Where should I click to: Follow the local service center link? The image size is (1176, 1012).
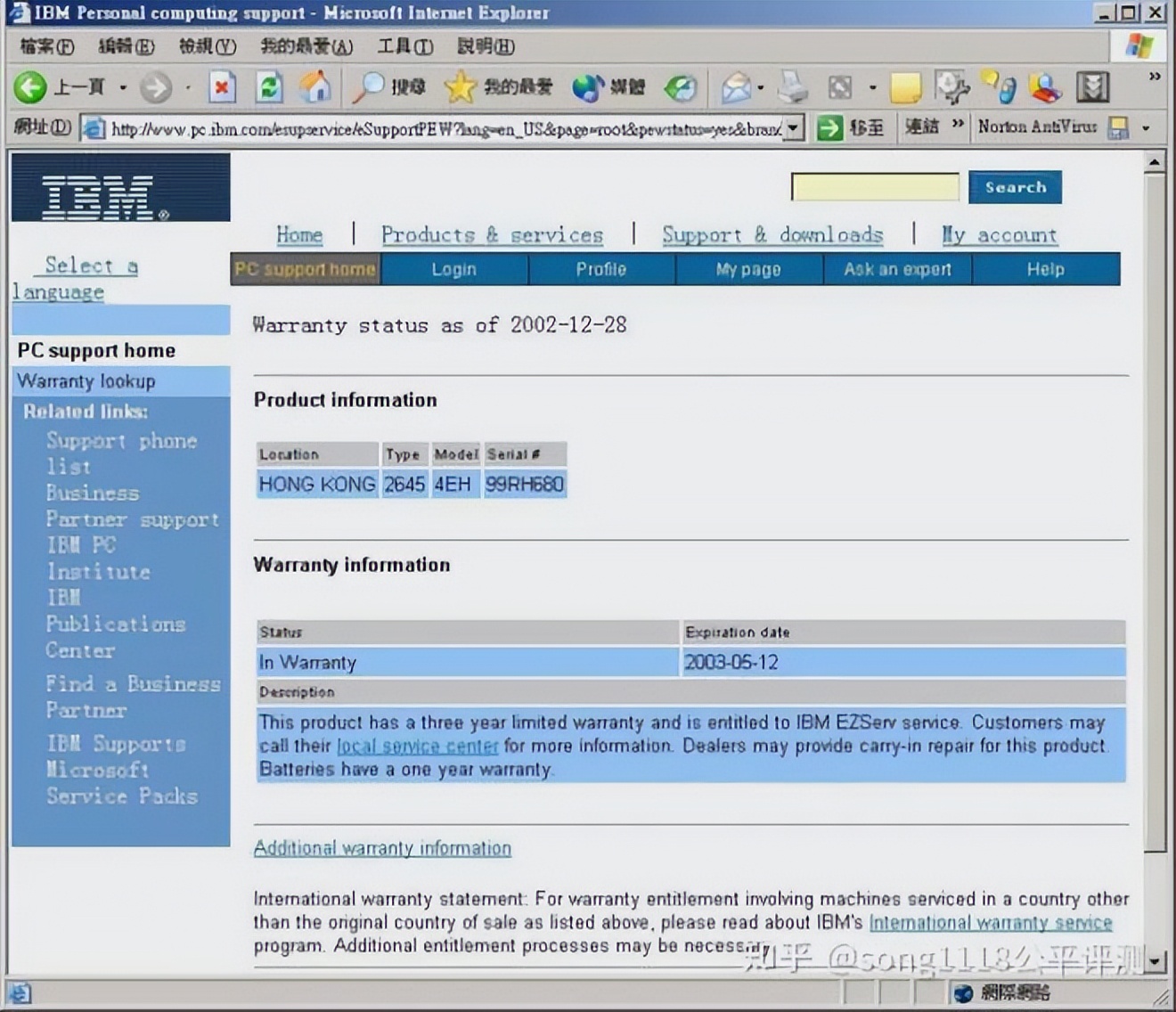point(417,746)
